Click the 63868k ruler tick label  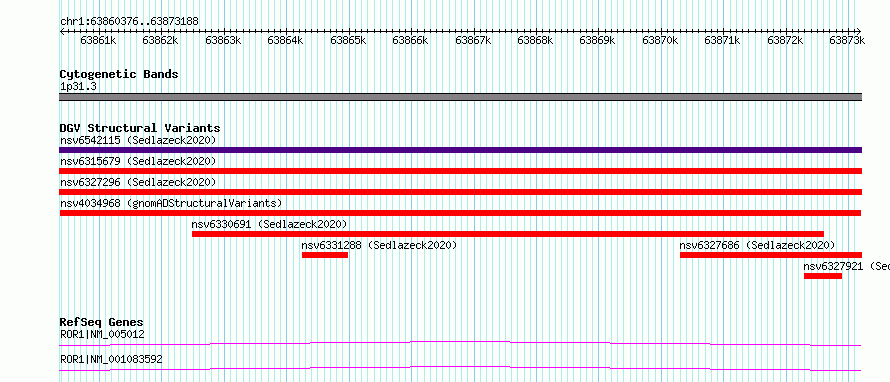click(x=536, y=40)
